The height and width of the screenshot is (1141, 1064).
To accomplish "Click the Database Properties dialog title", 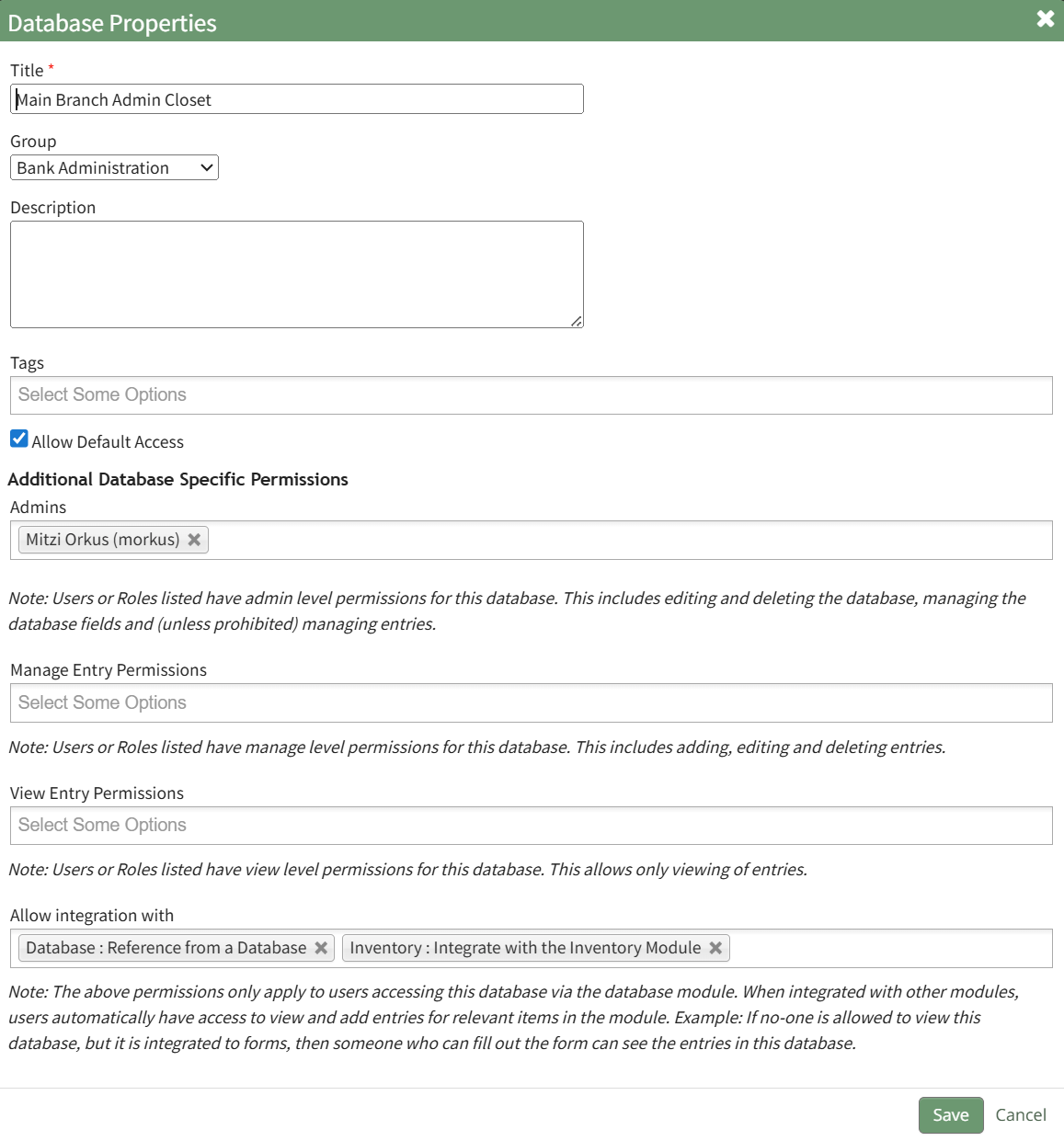I will (112, 23).
